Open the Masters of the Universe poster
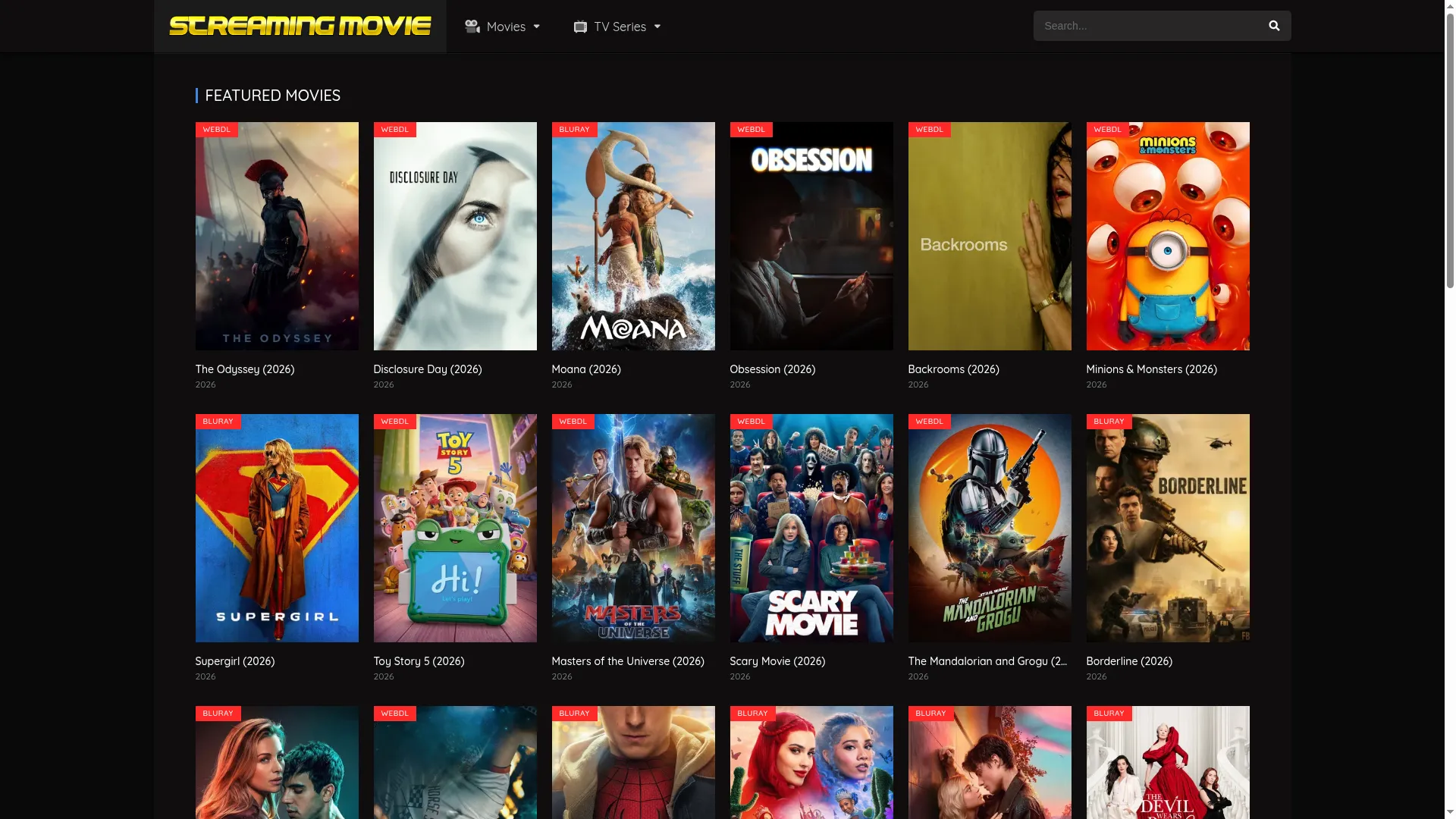The width and height of the screenshot is (1456, 819). click(x=633, y=528)
